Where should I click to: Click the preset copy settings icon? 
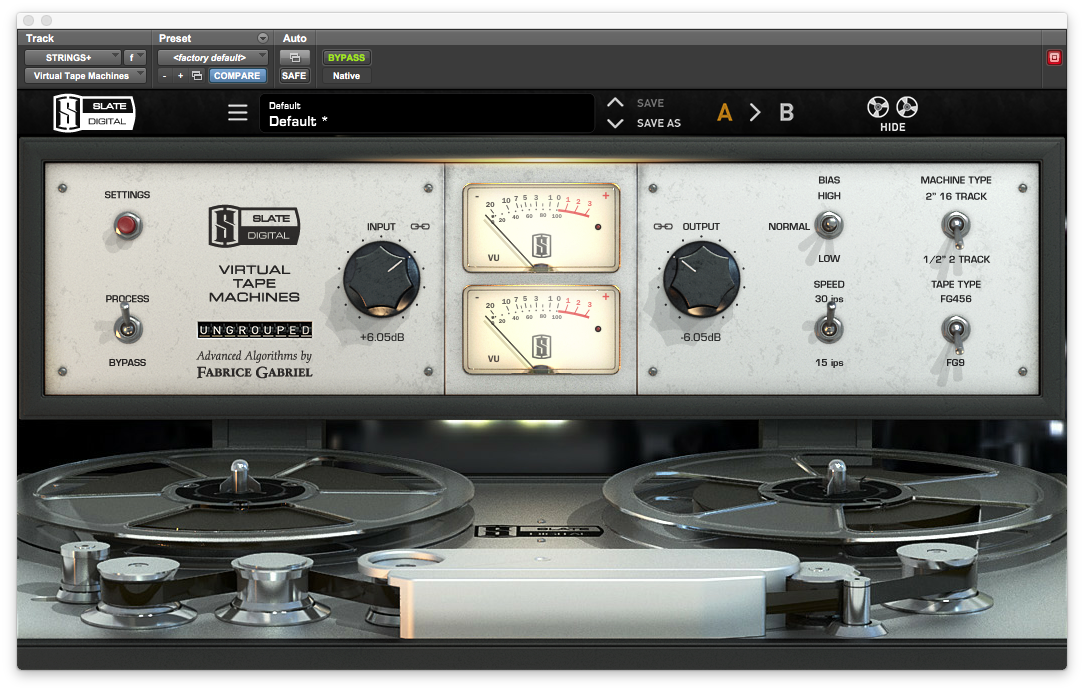(x=197, y=75)
